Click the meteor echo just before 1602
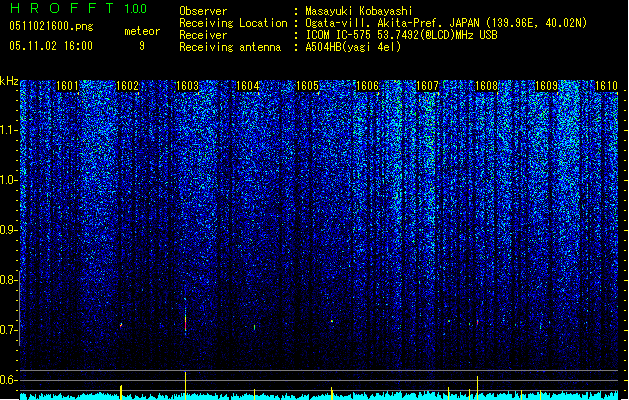This screenshot has height=400, width=629. tap(121, 325)
